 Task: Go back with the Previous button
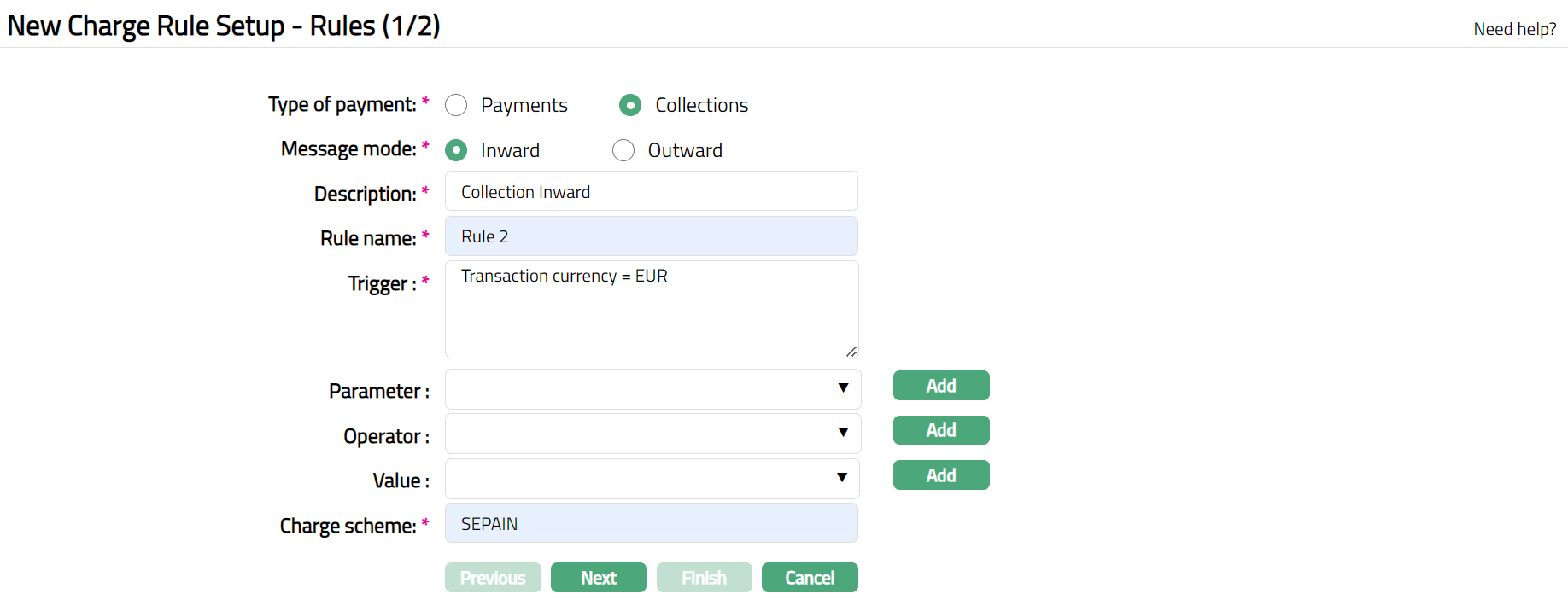pyautogui.click(x=493, y=578)
